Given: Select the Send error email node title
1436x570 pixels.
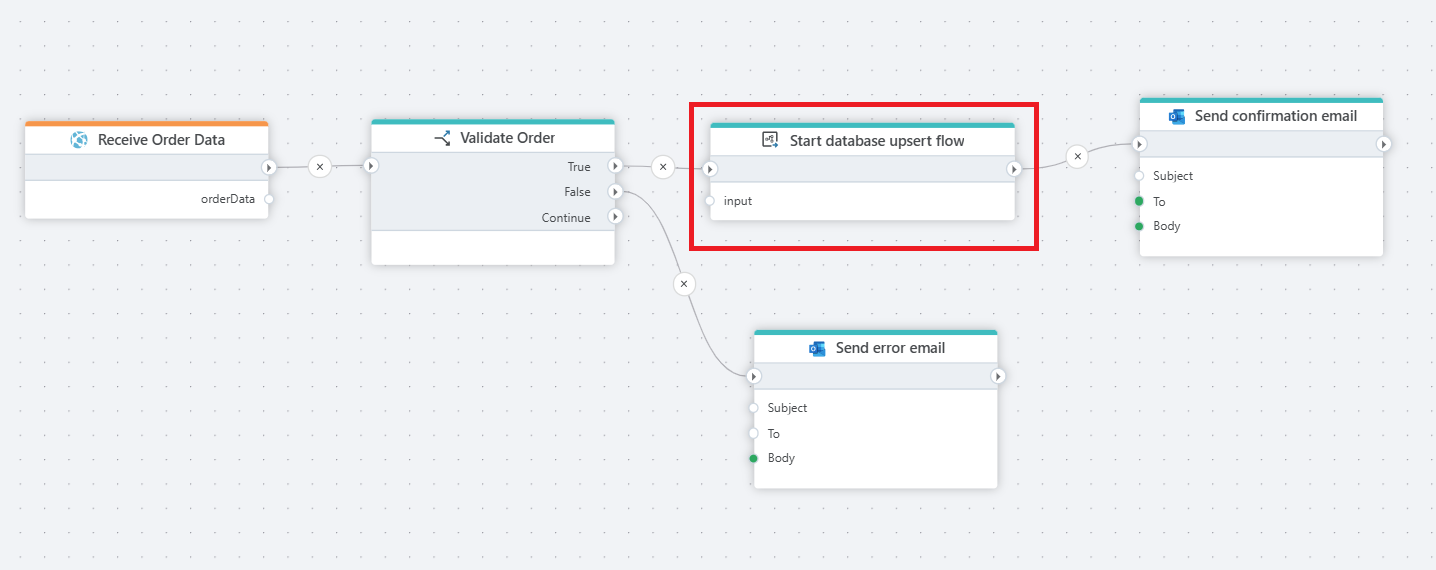Looking at the screenshot, I should click(x=890, y=348).
